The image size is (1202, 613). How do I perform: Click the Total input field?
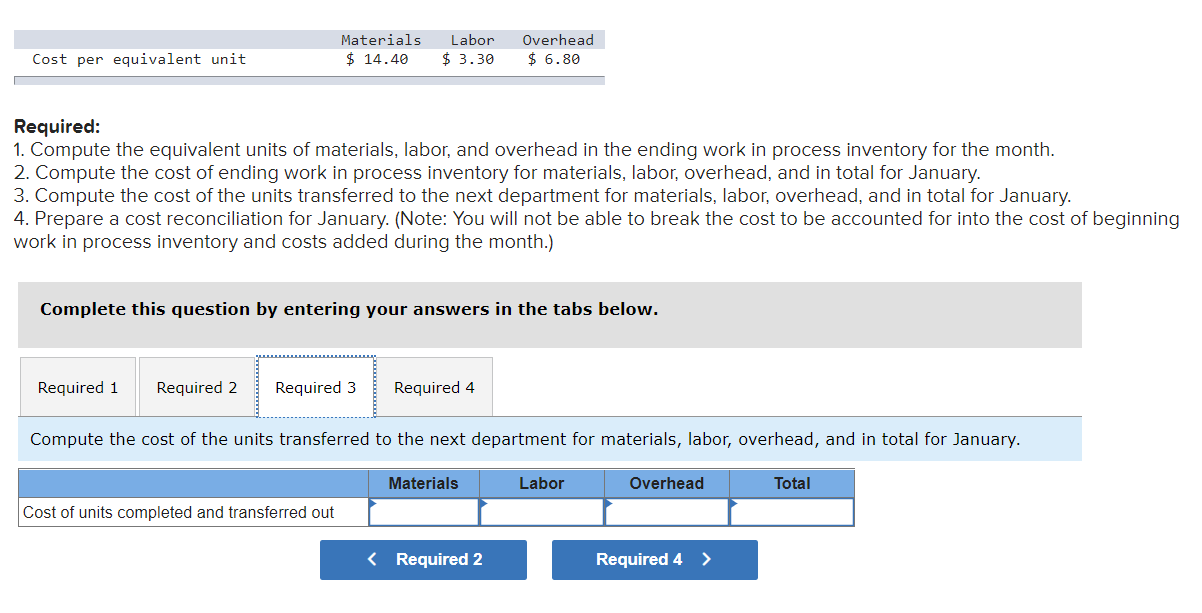coord(792,512)
